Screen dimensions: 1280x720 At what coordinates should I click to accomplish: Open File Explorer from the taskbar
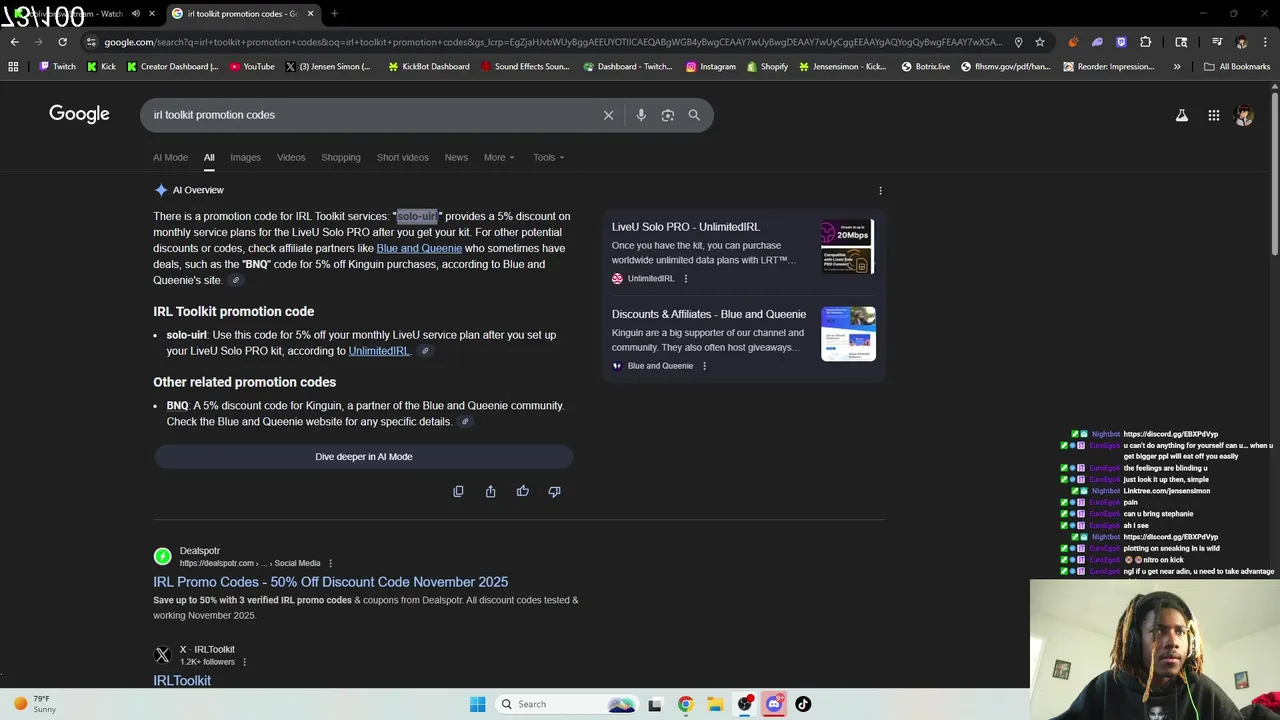(x=715, y=704)
